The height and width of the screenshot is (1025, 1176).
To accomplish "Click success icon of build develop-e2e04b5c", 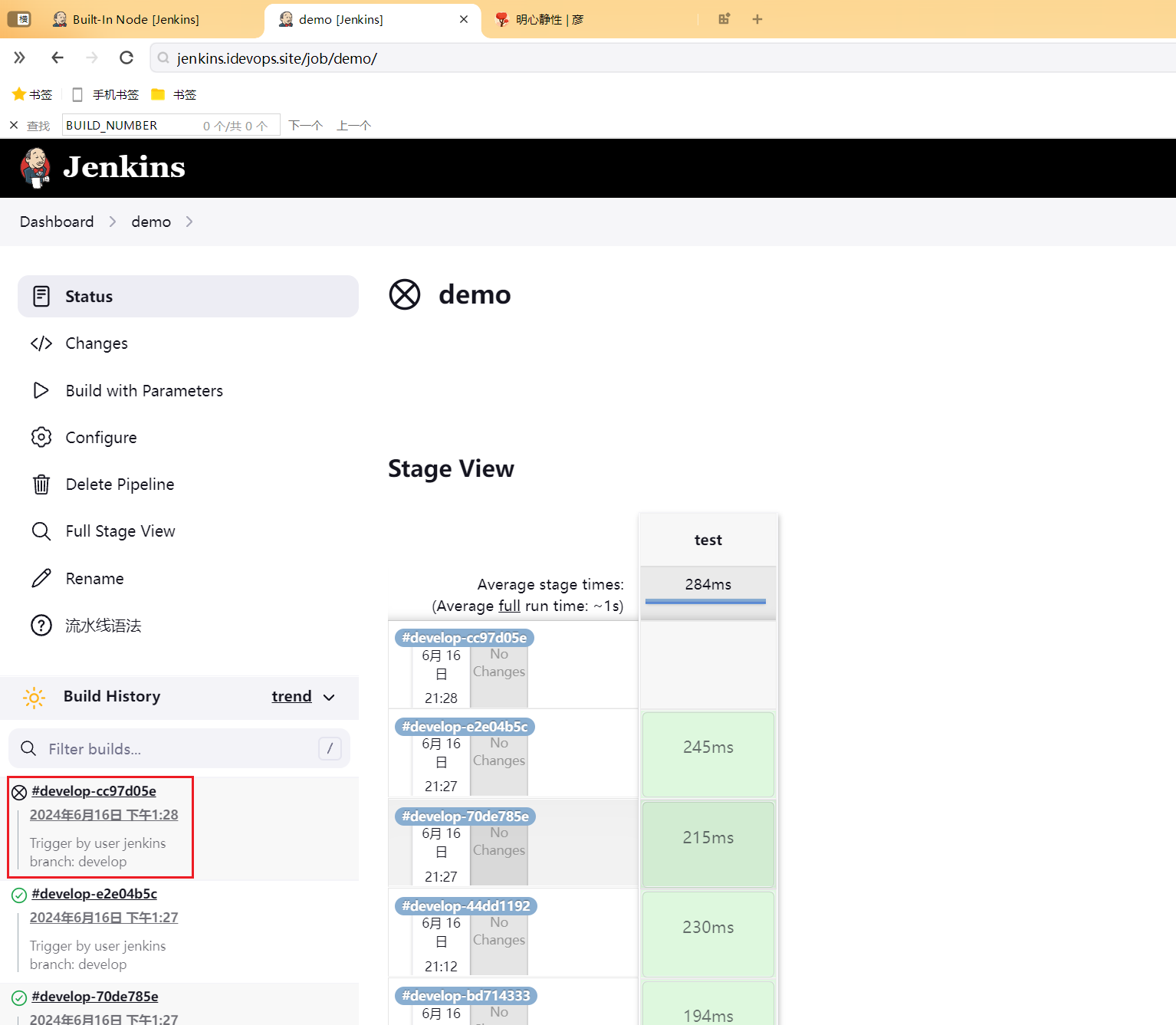I will coord(19,895).
